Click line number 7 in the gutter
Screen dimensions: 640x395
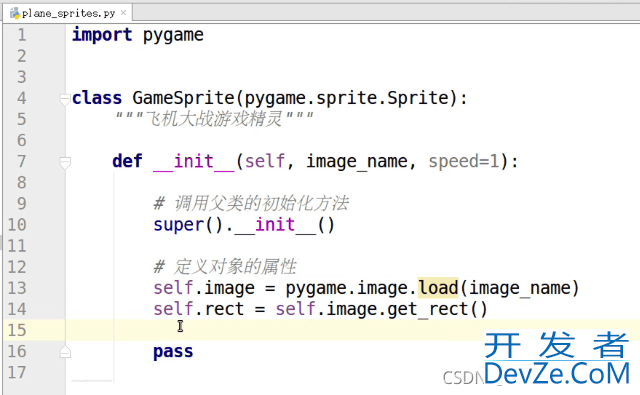tap(22, 162)
